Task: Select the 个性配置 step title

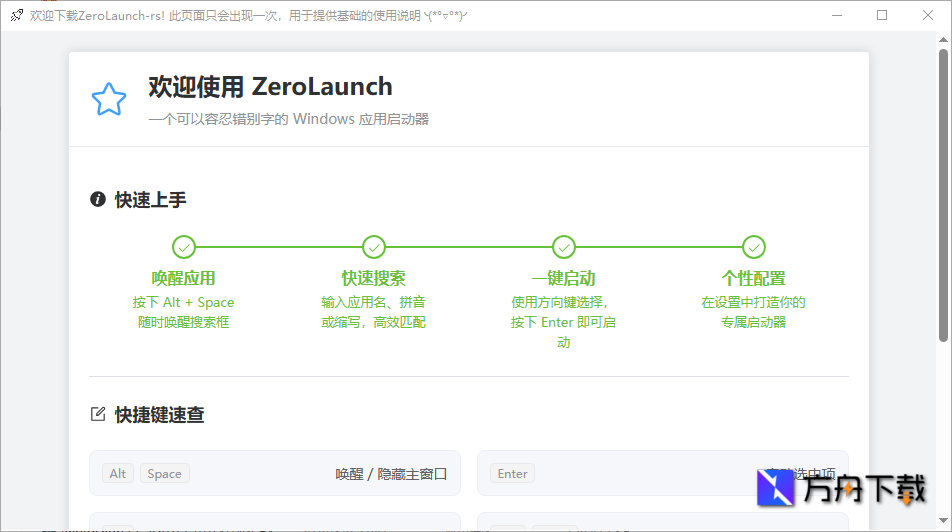Action: click(753, 278)
